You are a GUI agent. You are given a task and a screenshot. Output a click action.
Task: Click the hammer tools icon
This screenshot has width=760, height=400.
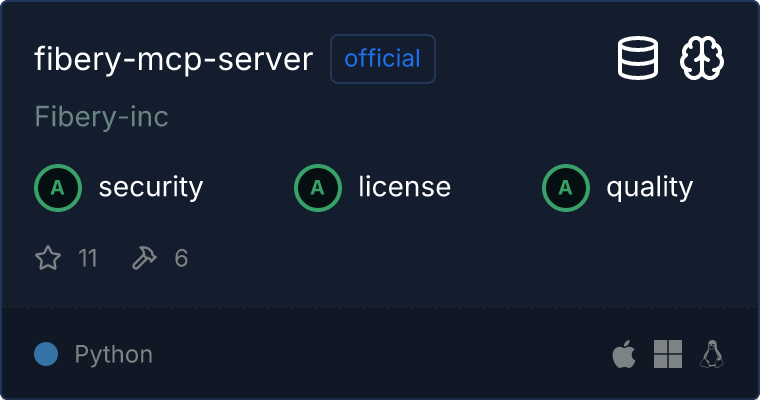[144, 259]
